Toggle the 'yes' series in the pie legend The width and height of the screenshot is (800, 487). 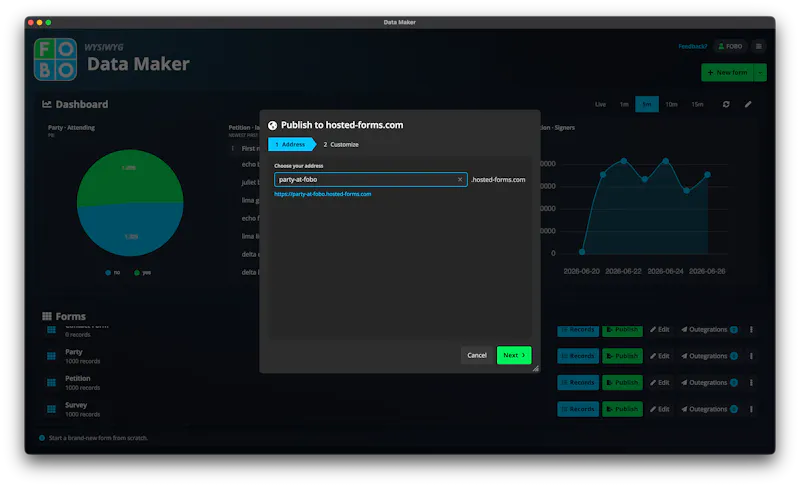142,273
